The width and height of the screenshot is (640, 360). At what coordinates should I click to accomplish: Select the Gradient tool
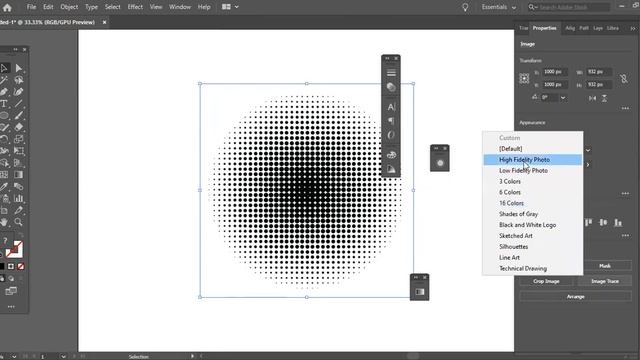tap(18, 175)
